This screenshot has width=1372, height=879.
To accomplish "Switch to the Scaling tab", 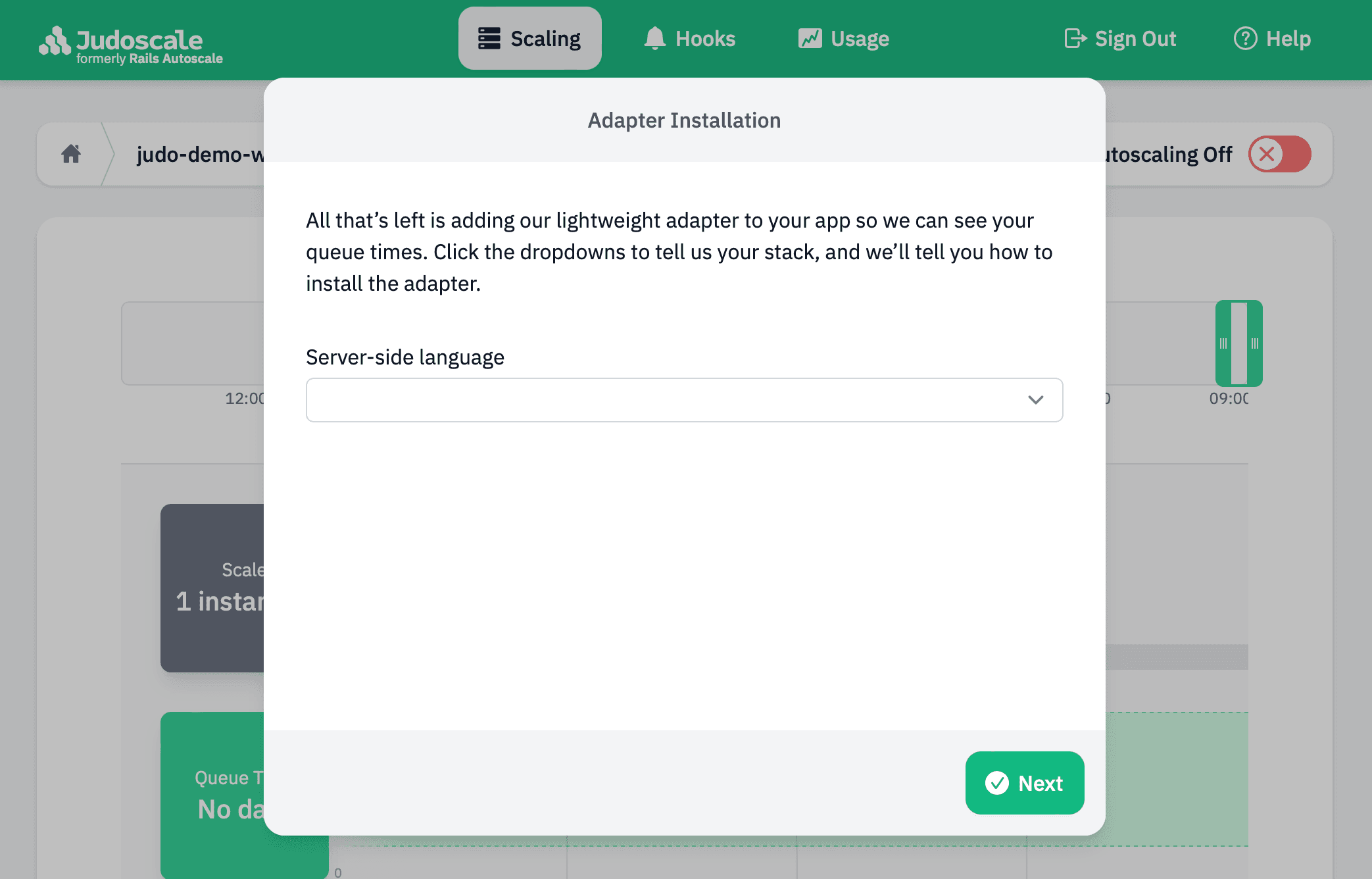I will pyautogui.click(x=530, y=38).
